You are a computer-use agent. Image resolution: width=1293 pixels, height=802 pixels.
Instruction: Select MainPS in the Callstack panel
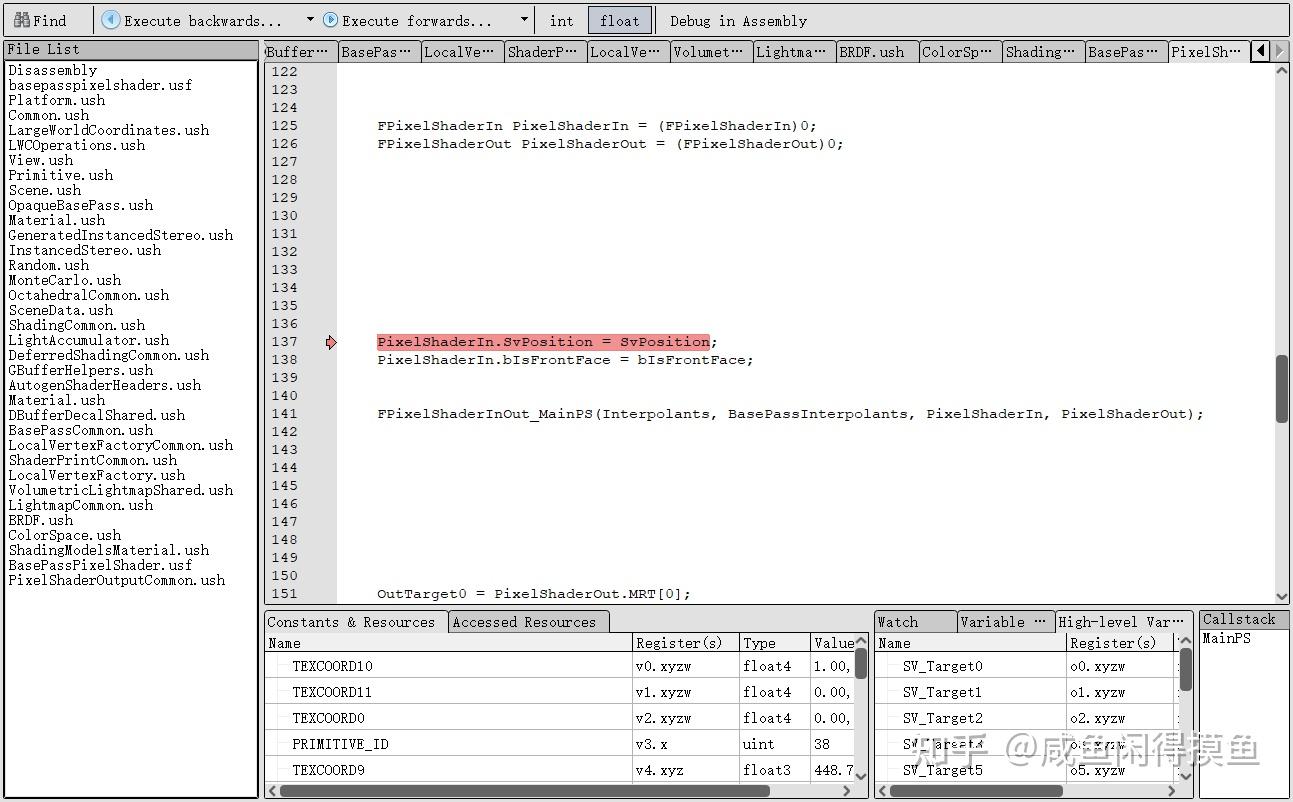tap(1225, 638)
